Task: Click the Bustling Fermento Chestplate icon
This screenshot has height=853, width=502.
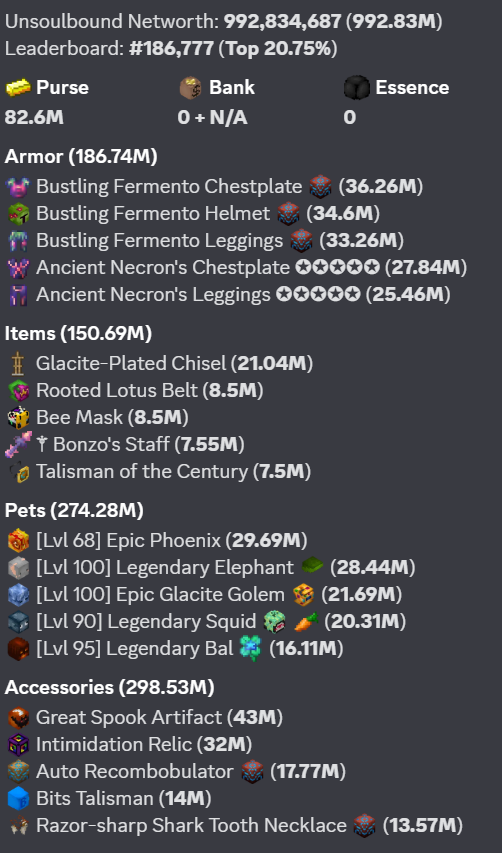Action: point(18,187)
